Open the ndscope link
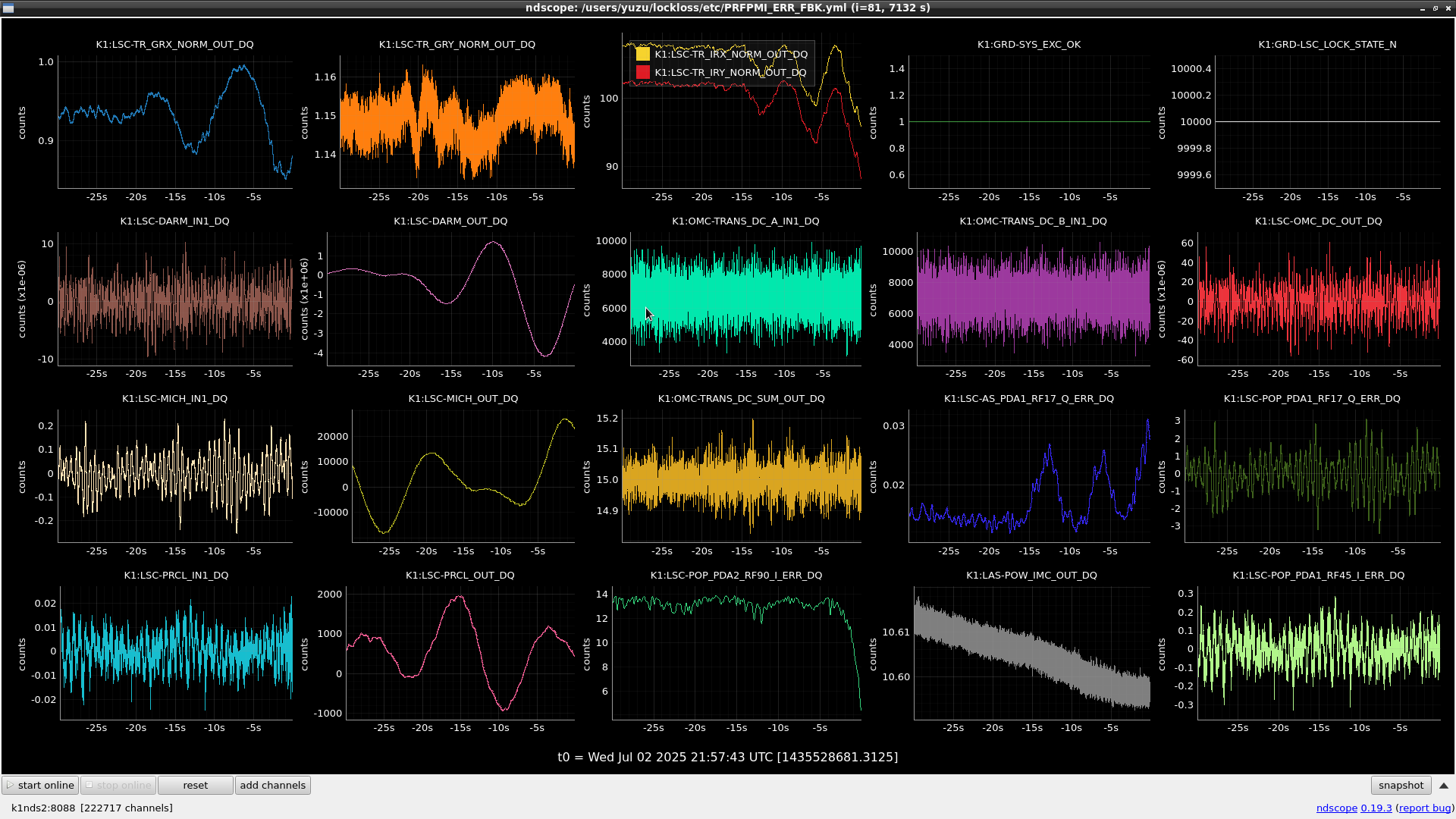This screenshot has width=1456, height=819. pos(1336,808)
